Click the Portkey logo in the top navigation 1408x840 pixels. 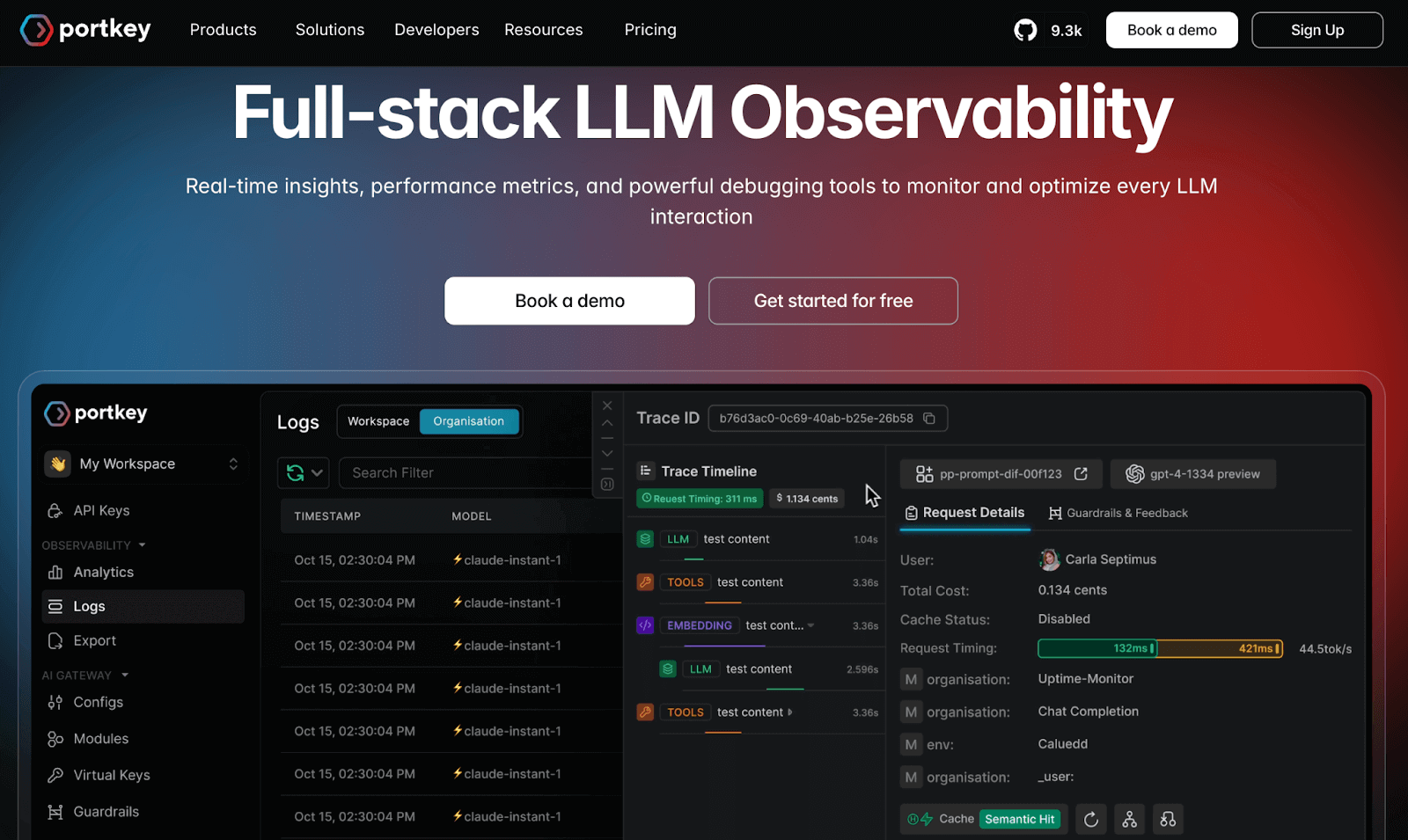coord(85,30)
